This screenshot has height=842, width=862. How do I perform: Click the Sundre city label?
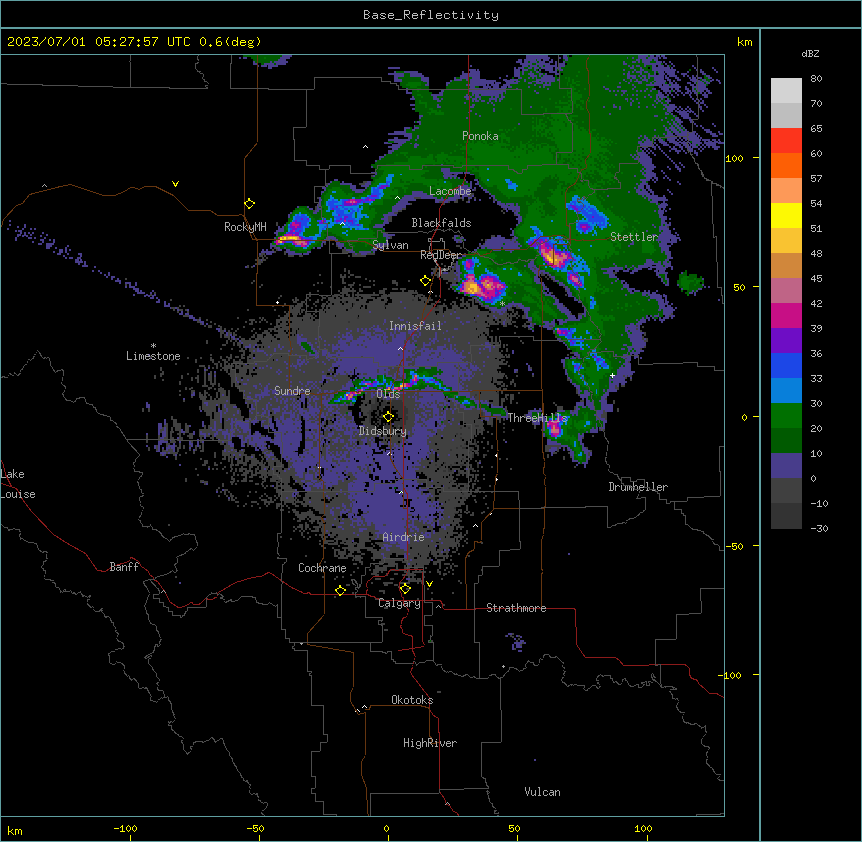[x=292, y=391]
